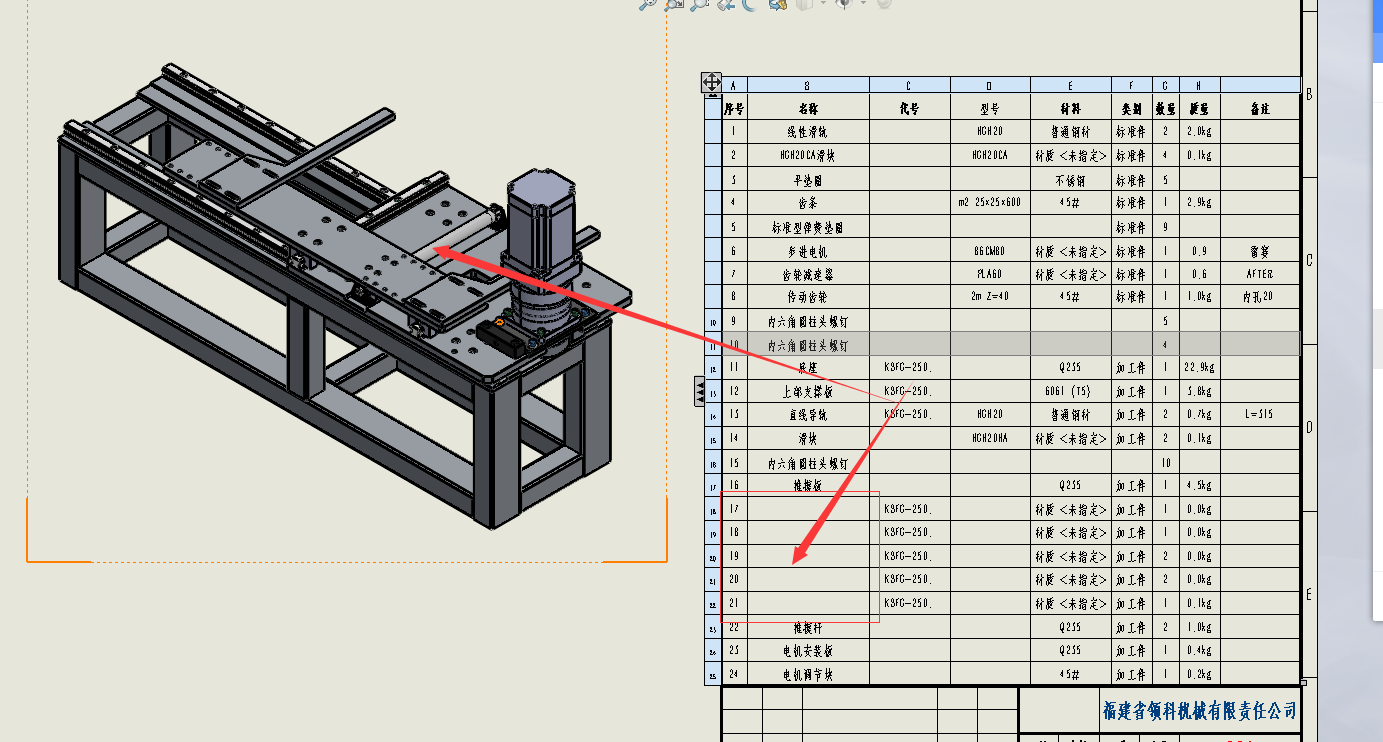Select the 电机安装板 name cell
1383x742 pixels.
pos(808,651)
